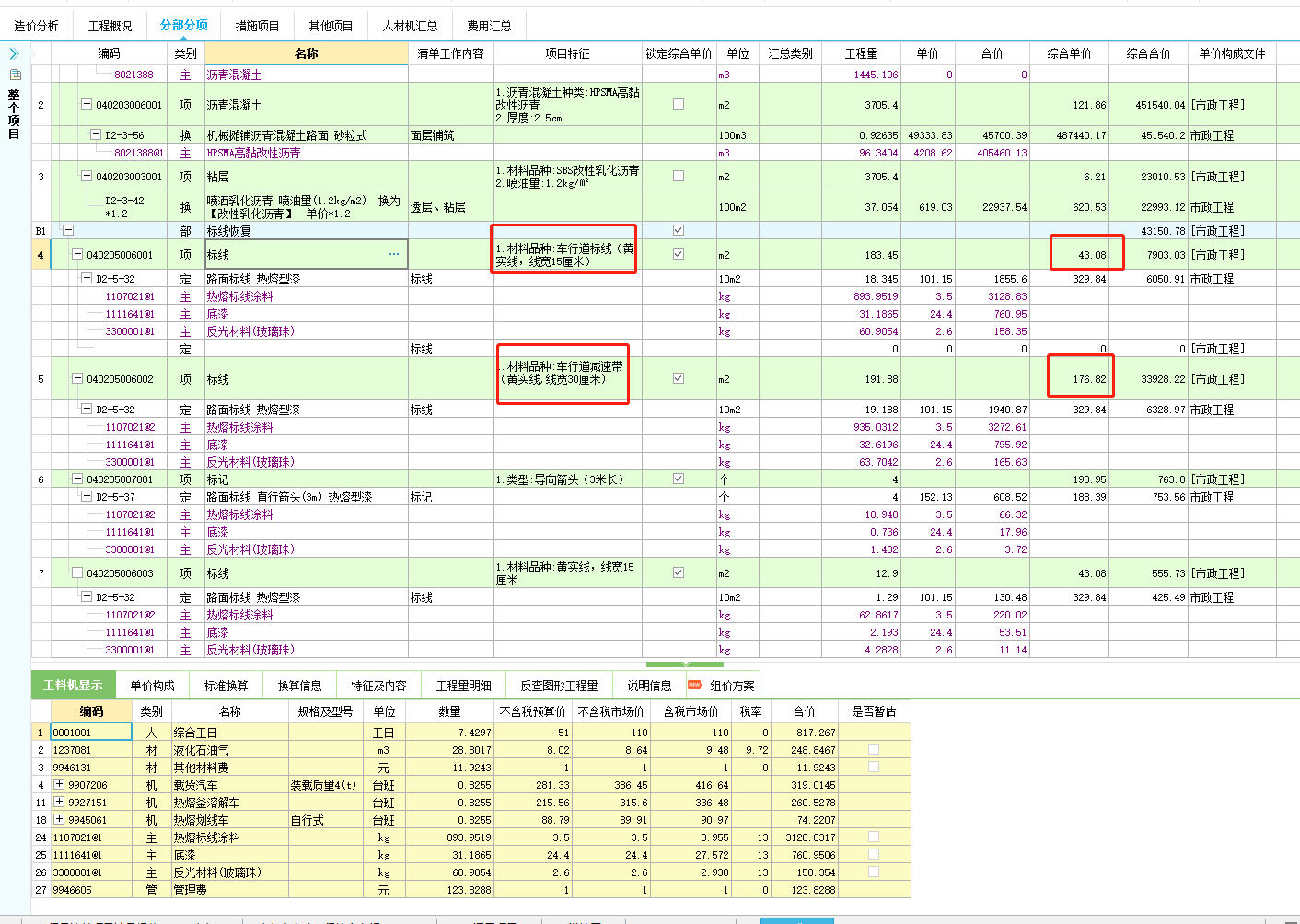This screenshot has height=924, width=1300.
Task: Collapse tree node 040205006002
Action: click(x=77, y=378)
